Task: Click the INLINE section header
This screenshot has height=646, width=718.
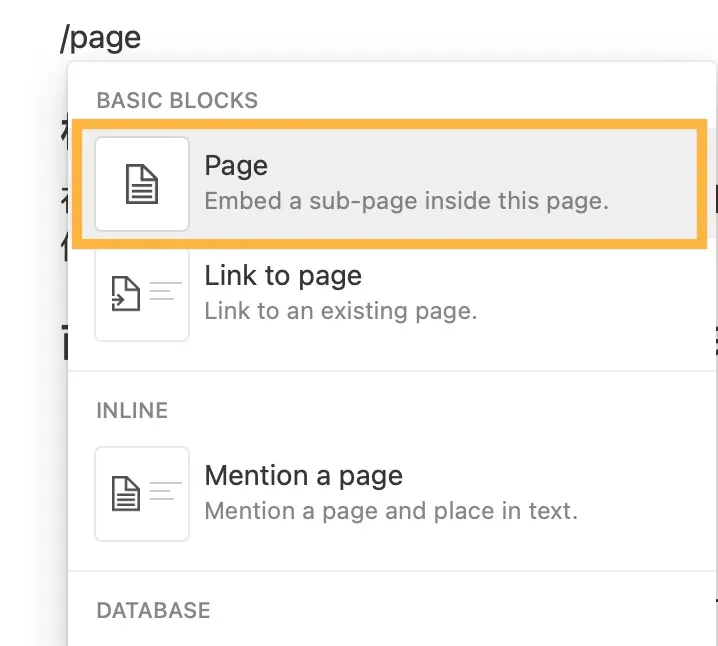Action: coord(132,410)
